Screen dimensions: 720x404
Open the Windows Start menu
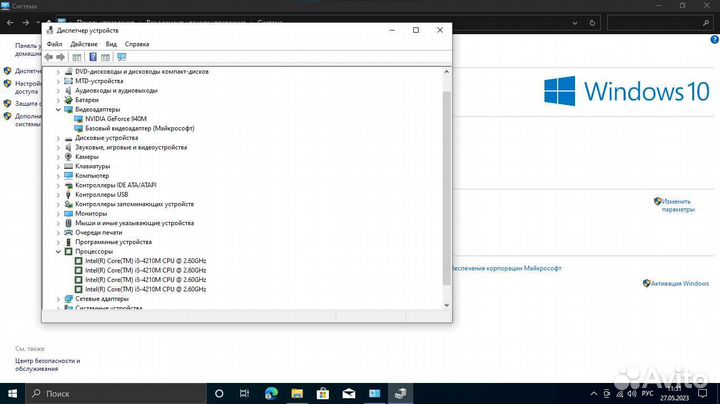point(12,393)
